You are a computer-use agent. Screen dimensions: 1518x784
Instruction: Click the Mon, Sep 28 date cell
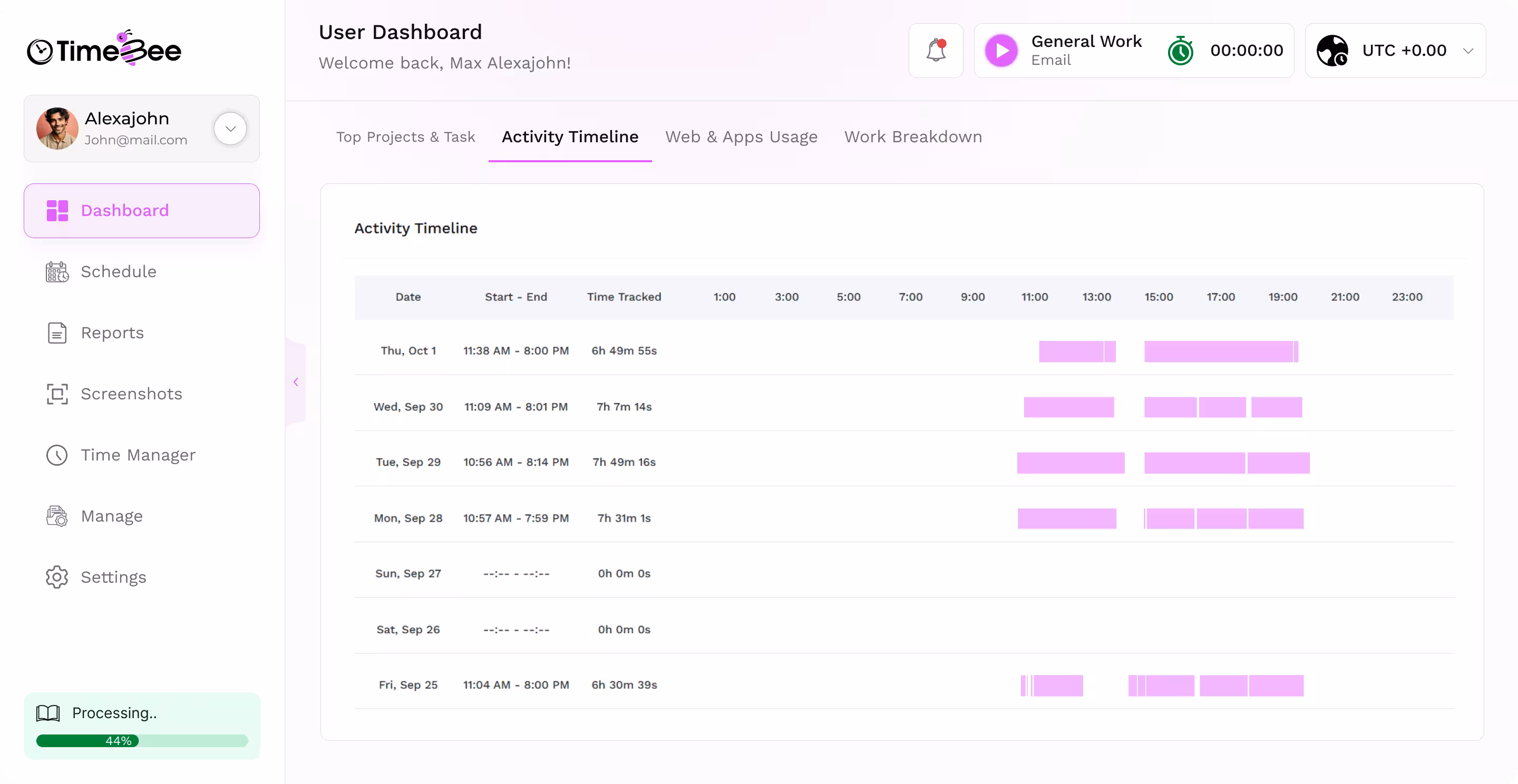[x=408, y=518]
